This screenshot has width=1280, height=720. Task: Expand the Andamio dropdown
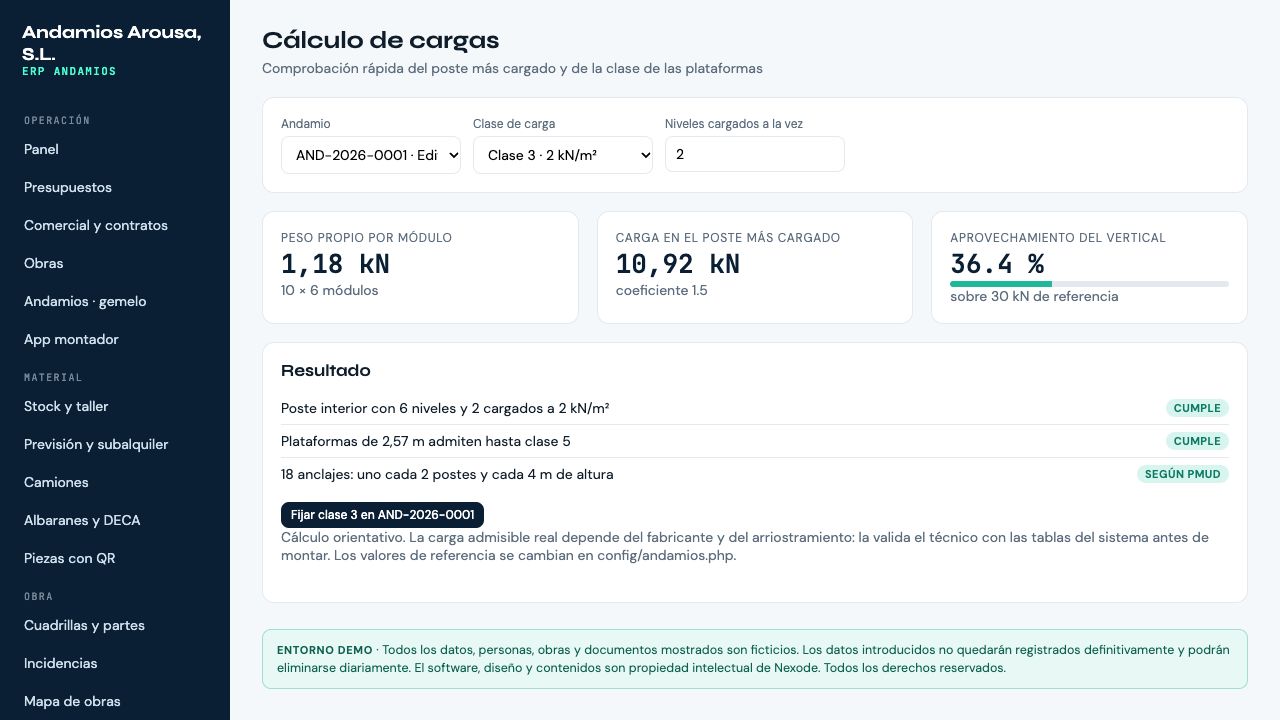371,155
